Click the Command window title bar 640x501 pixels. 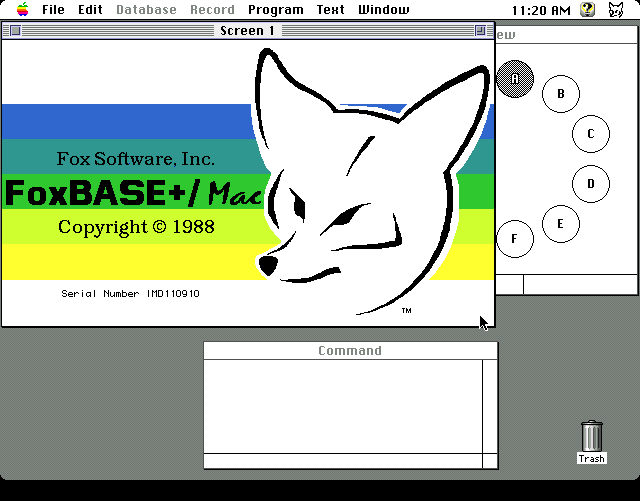pos(350,351)
